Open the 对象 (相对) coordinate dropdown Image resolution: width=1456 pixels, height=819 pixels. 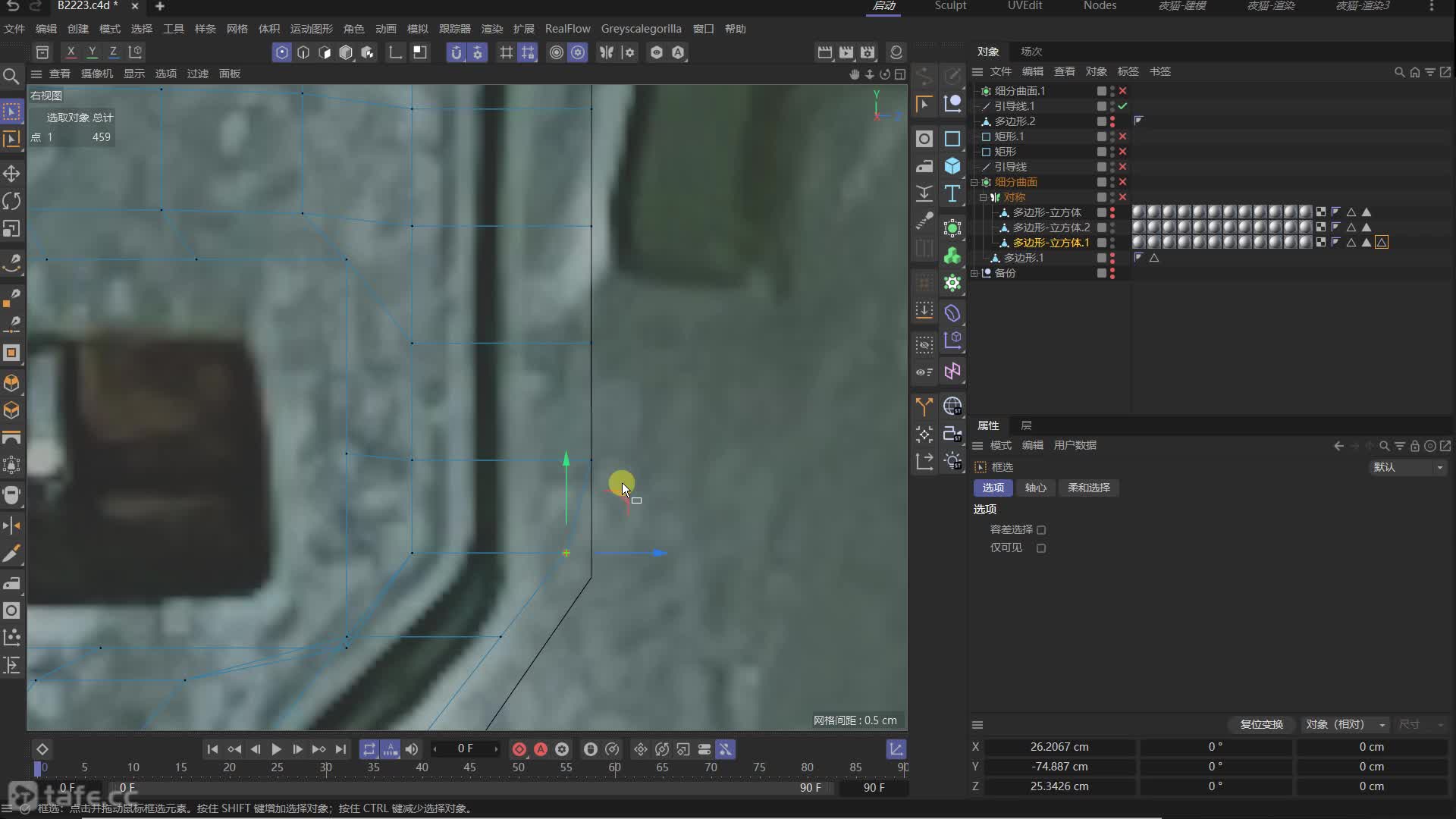point(1345,724)
